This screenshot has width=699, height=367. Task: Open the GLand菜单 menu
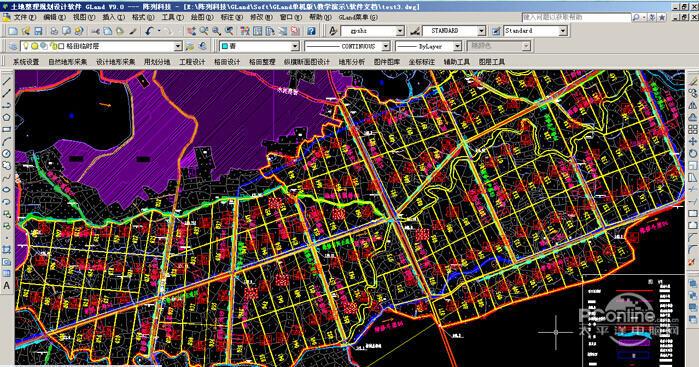(358, 17)
